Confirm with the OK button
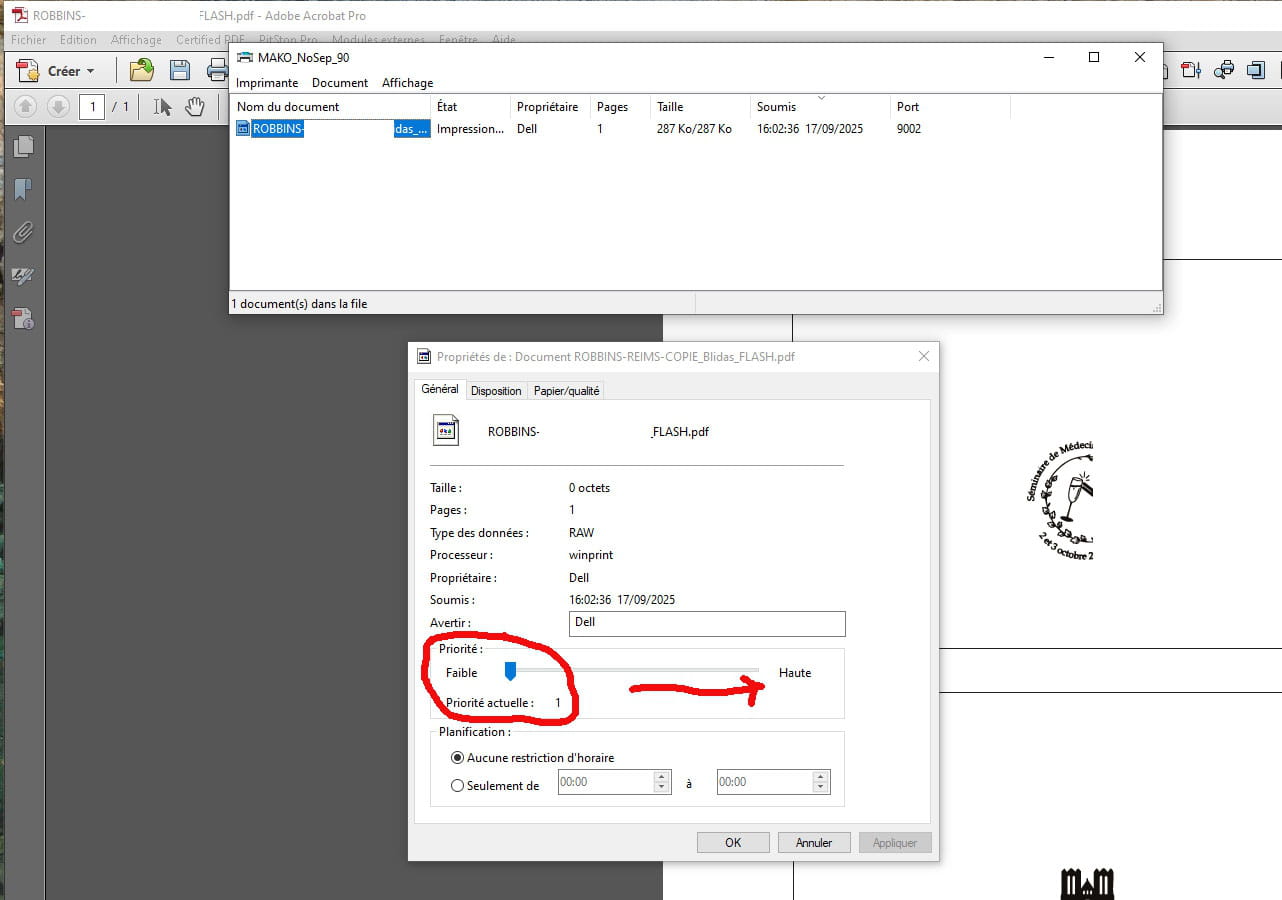 point(733,843)
